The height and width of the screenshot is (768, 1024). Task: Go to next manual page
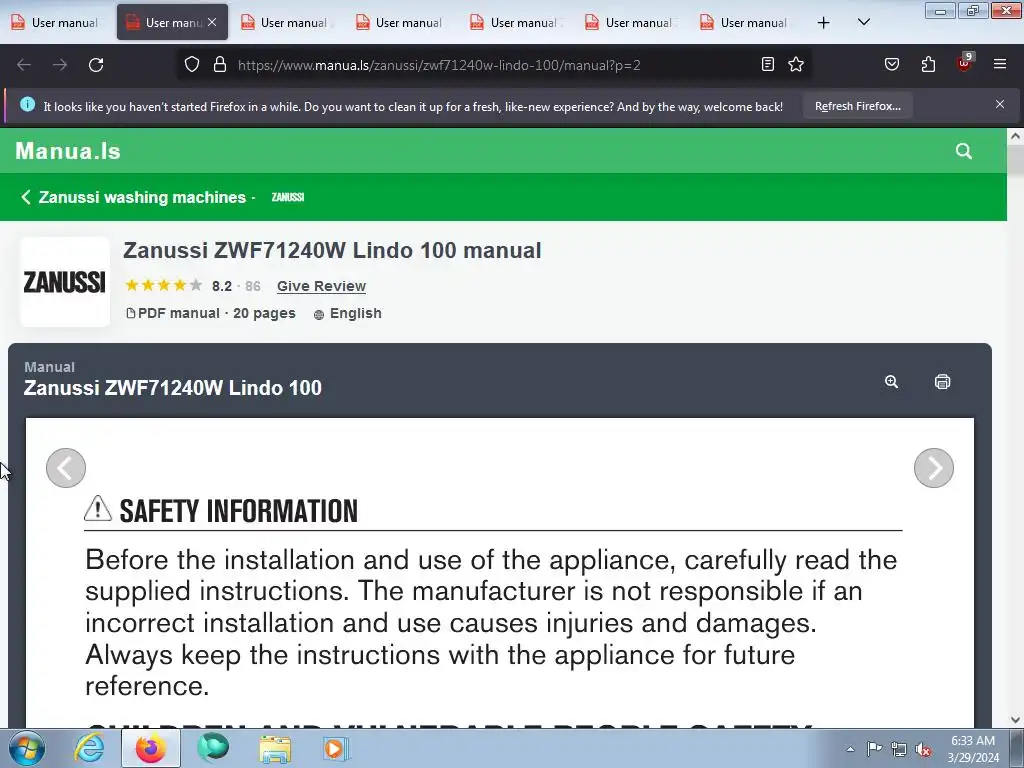coord(934,468)
